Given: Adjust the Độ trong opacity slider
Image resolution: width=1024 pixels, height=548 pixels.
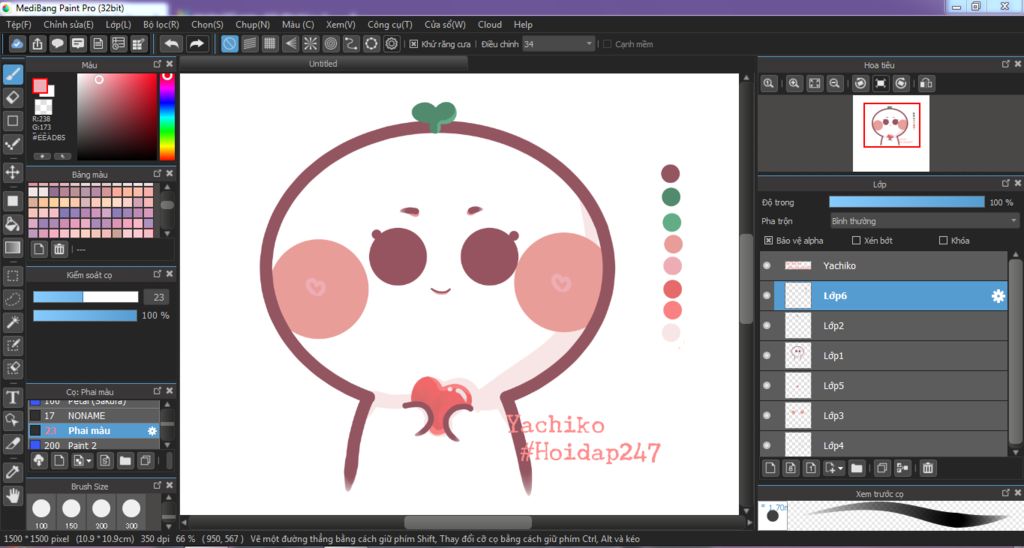Looking at the screenshot, I should click(x=906, y=202).
